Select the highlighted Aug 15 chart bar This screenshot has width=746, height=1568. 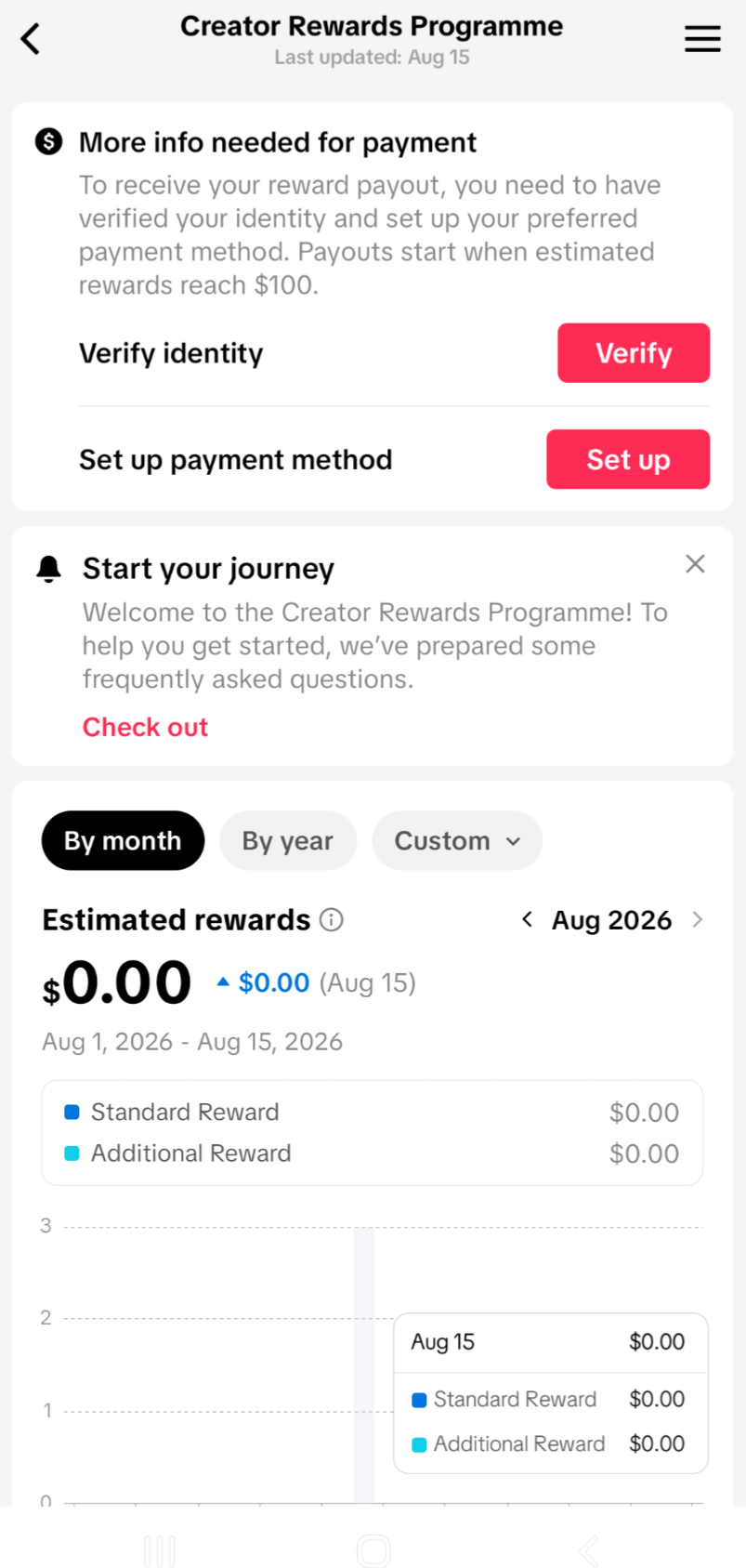364,1364
